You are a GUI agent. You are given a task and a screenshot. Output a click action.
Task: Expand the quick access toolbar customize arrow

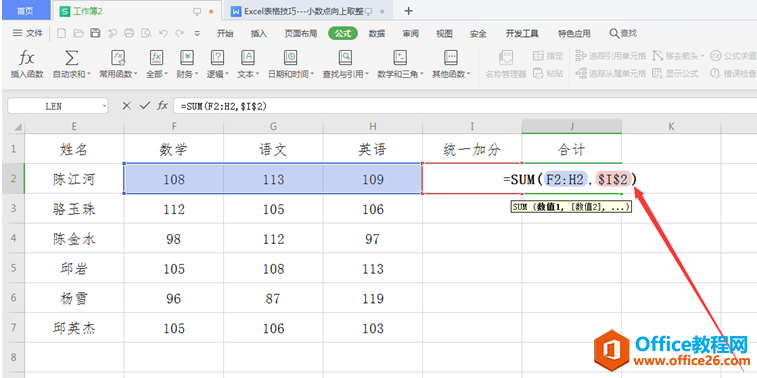[x=197, y=33]
